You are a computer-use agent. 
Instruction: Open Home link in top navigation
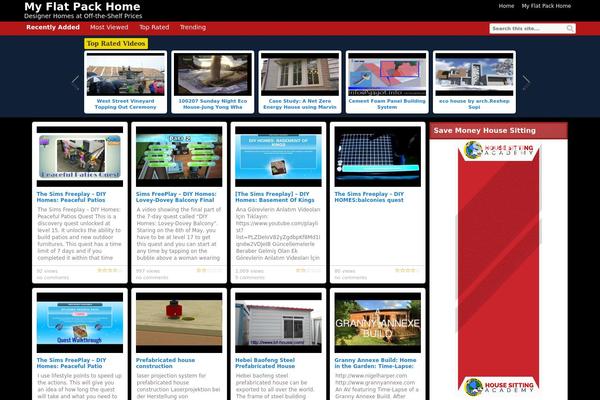tap(506, 6)
